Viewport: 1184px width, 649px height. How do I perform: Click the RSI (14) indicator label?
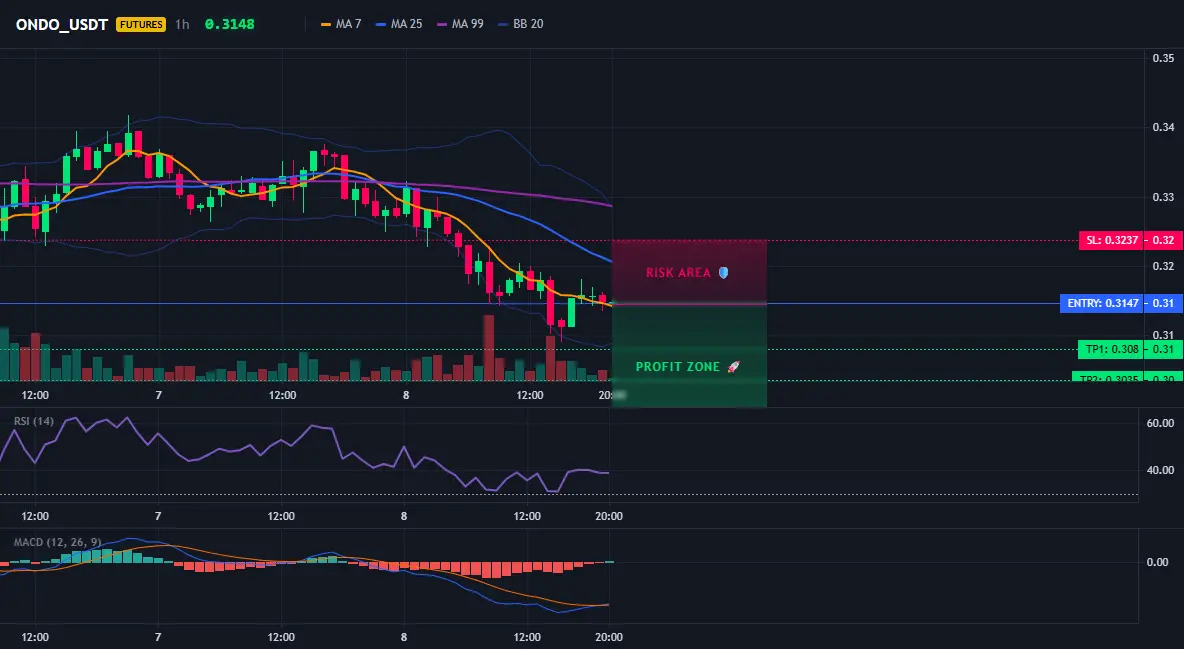pyautogui.click(x=34, y=421)
